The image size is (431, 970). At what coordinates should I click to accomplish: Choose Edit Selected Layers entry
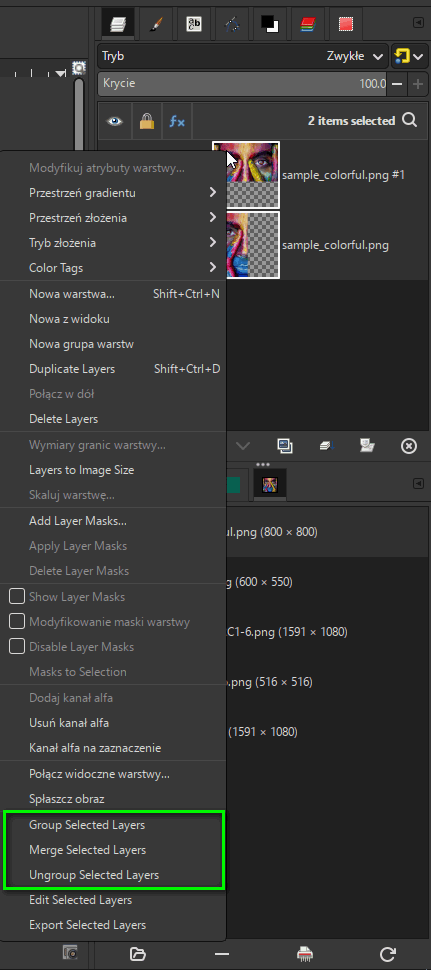[x=113, y=899]
